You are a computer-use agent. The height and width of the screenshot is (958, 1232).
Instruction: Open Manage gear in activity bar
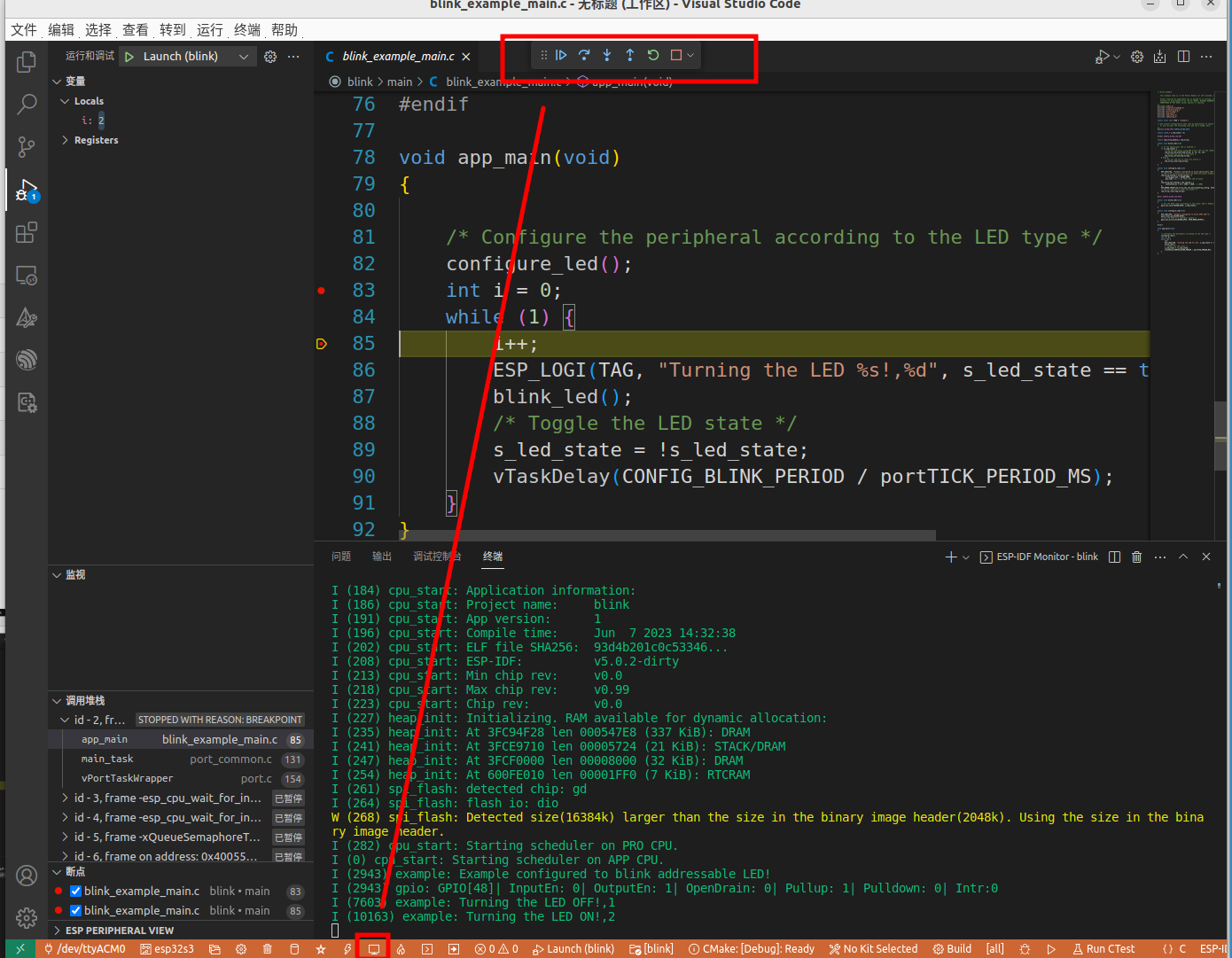coord(27,917)
